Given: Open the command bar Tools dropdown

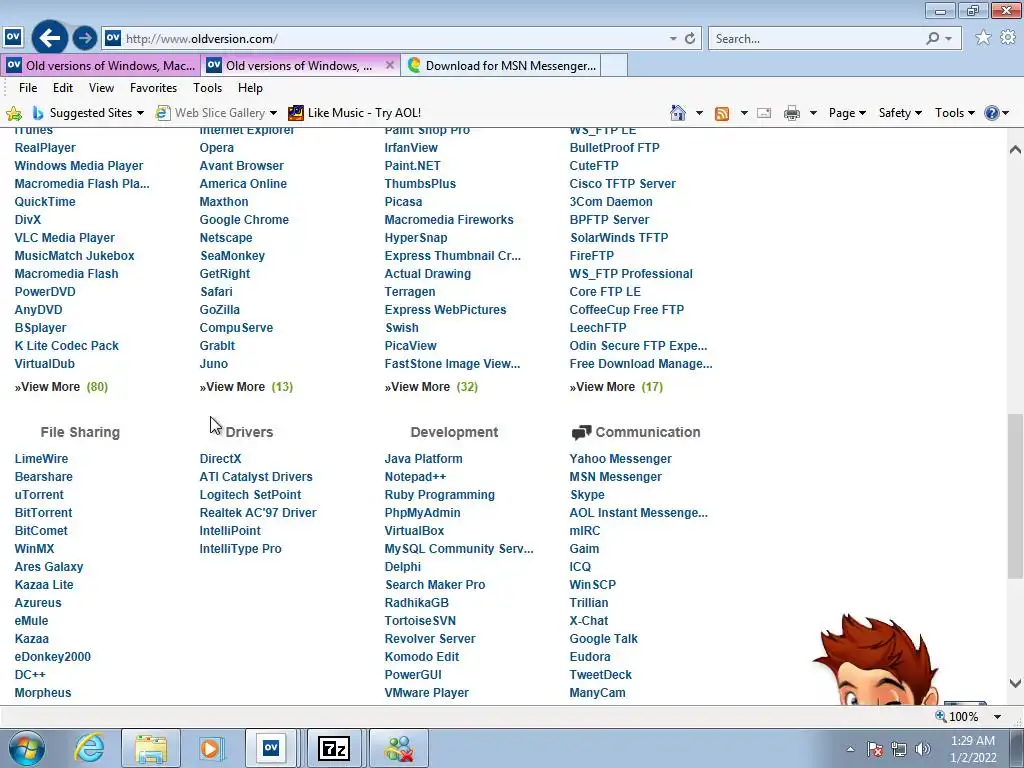Looking at the screenshot, I should point(954,113).
